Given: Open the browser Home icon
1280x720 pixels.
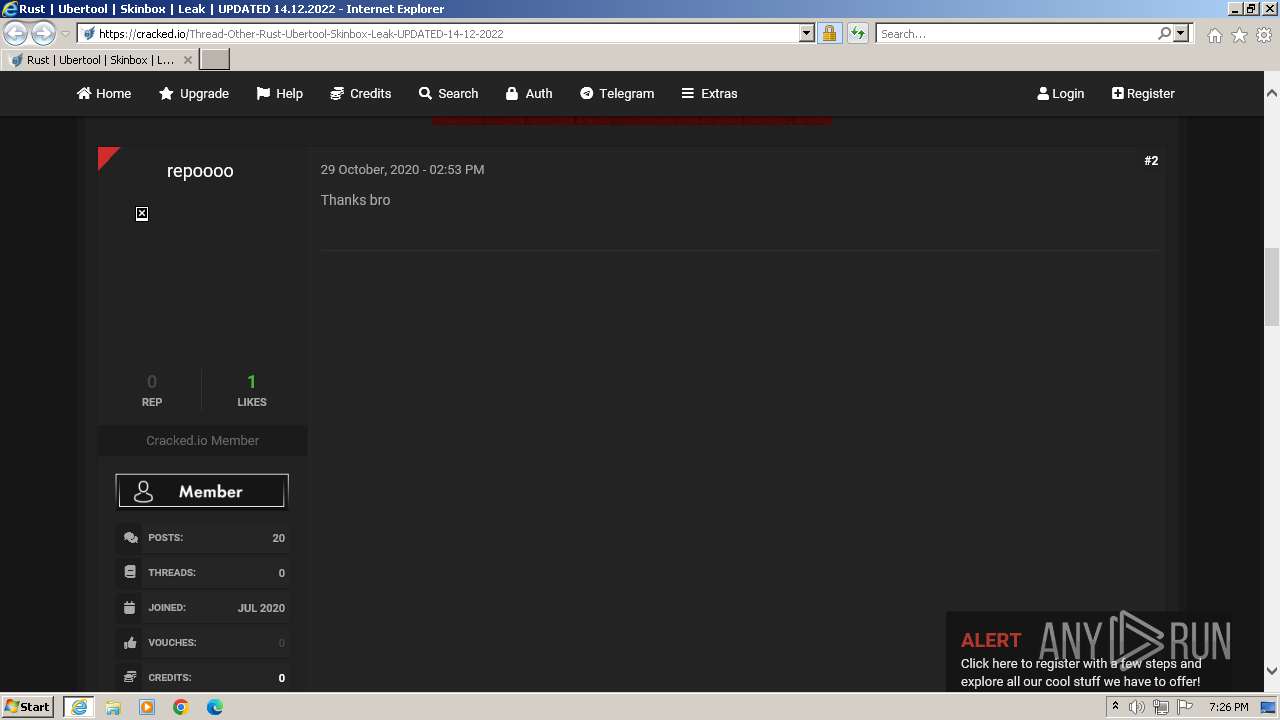Looking at the screenshot, I should [x=1214, y=34].
